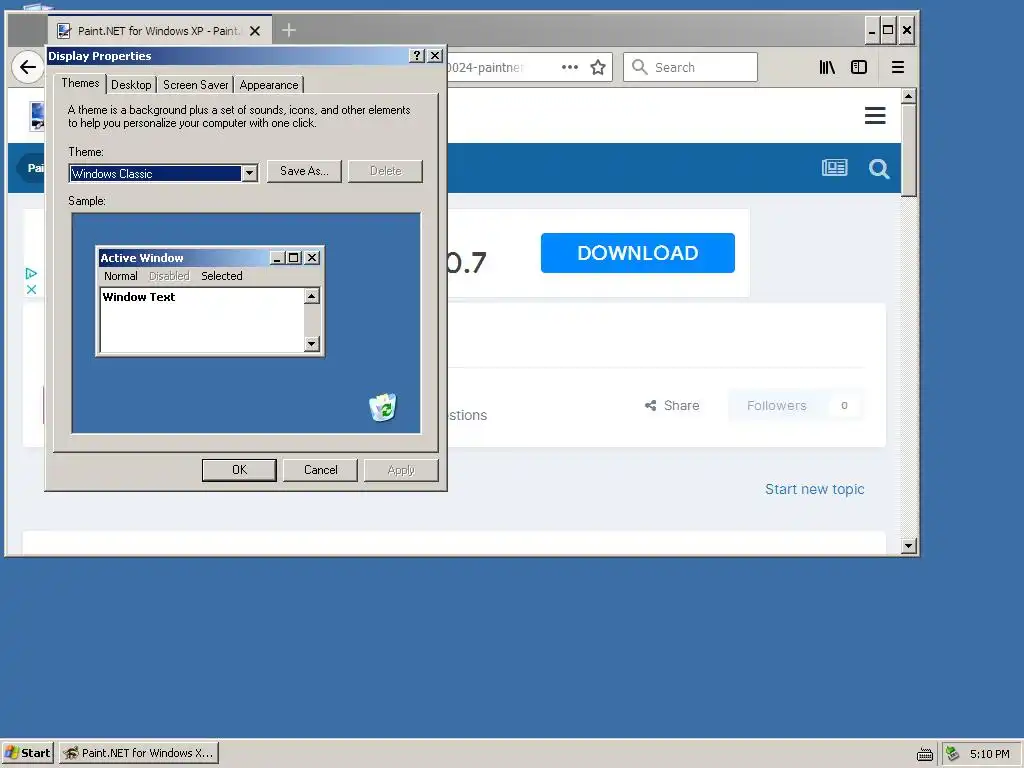1024x768 pixels.
Task: Bookmark this page with the star icon
Action: tap(598, 67)
